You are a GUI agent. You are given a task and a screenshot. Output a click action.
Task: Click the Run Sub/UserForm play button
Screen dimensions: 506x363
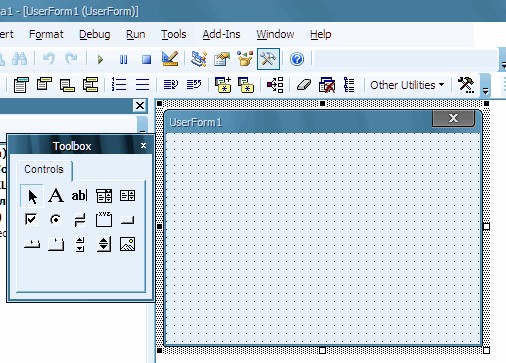(x=100, y=59)
